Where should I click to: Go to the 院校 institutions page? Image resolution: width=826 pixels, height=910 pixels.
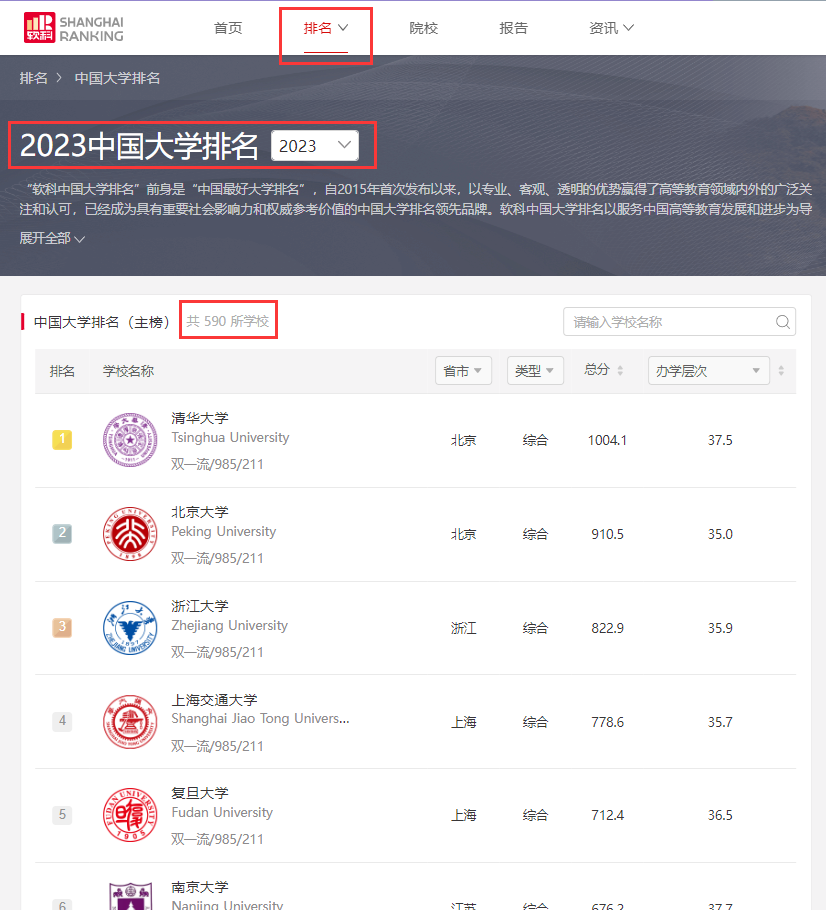coord(424,28)
